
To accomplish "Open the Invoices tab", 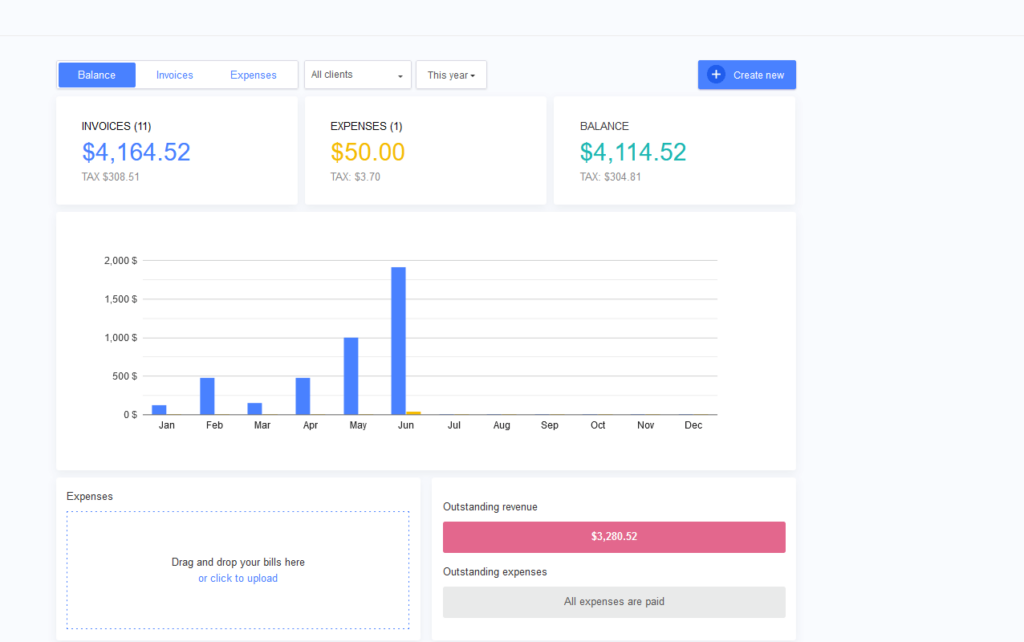I will pyautogui.click(x=175, y=75).
